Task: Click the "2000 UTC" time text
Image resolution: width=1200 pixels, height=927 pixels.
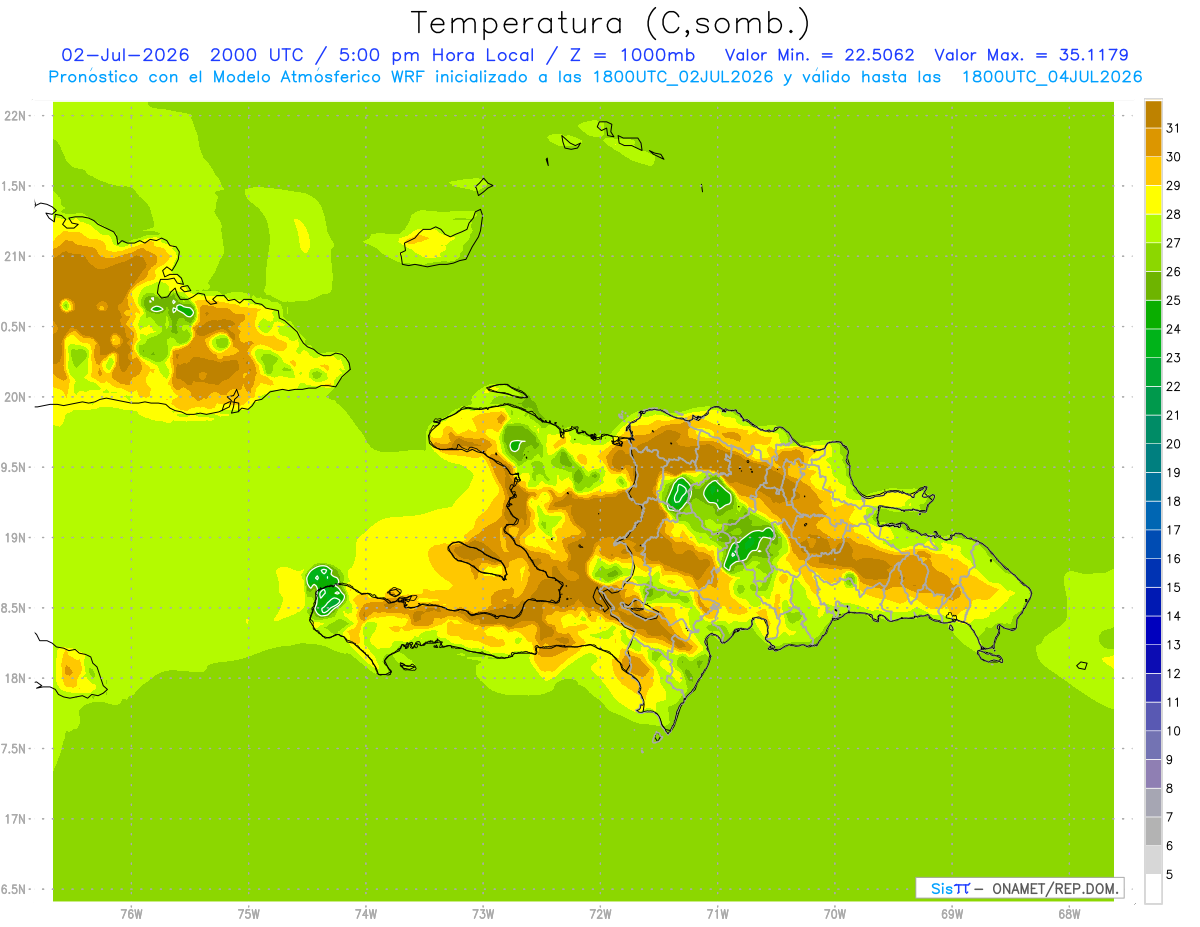Action: point(257,55)
